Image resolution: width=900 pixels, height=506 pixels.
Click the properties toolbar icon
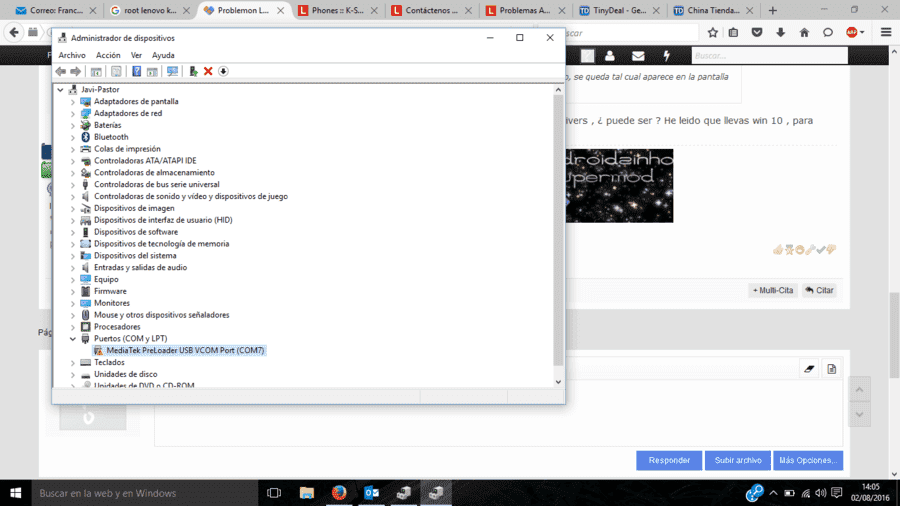click(116, 71)
